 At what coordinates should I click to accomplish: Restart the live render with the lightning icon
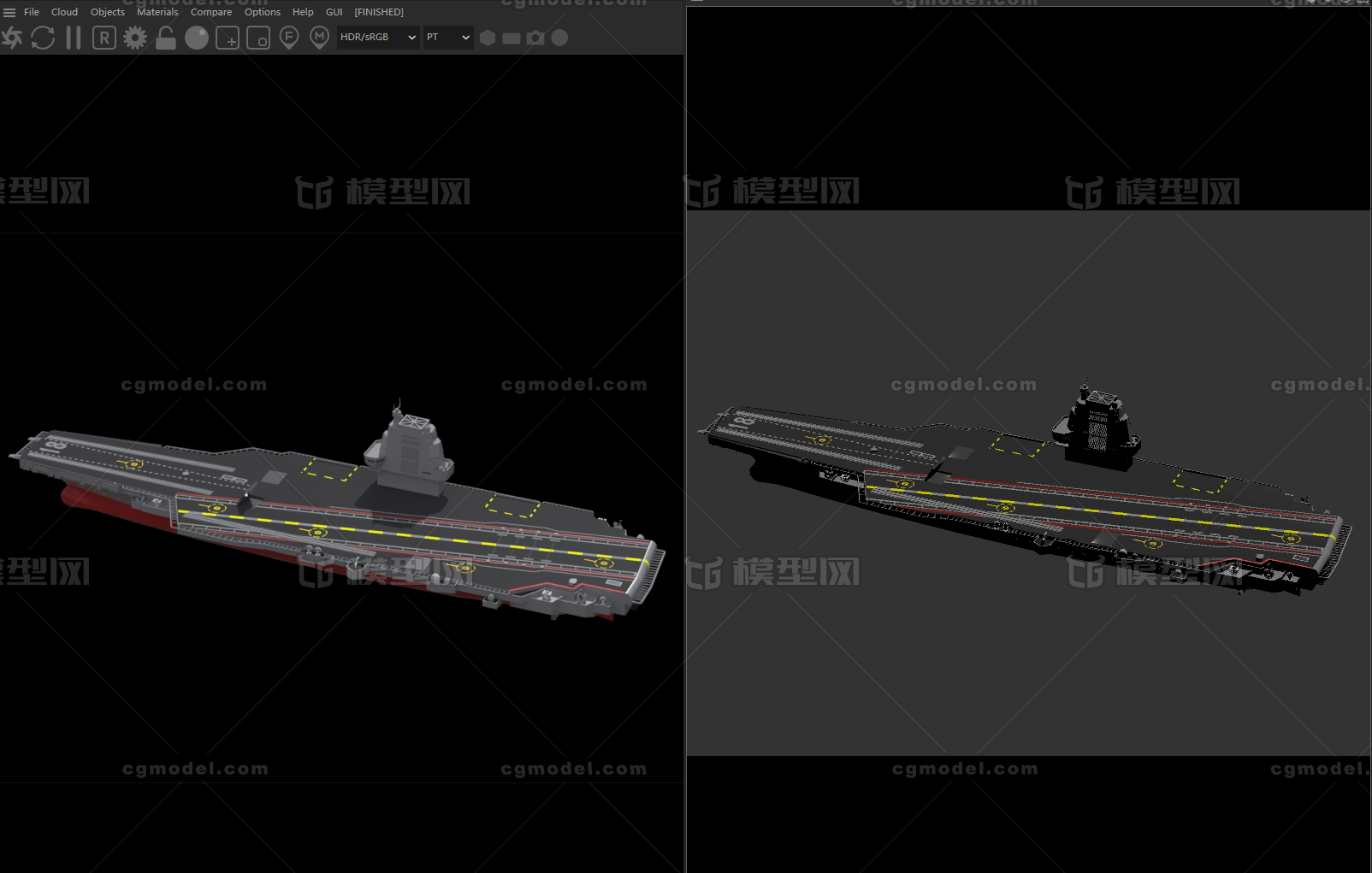12,38
